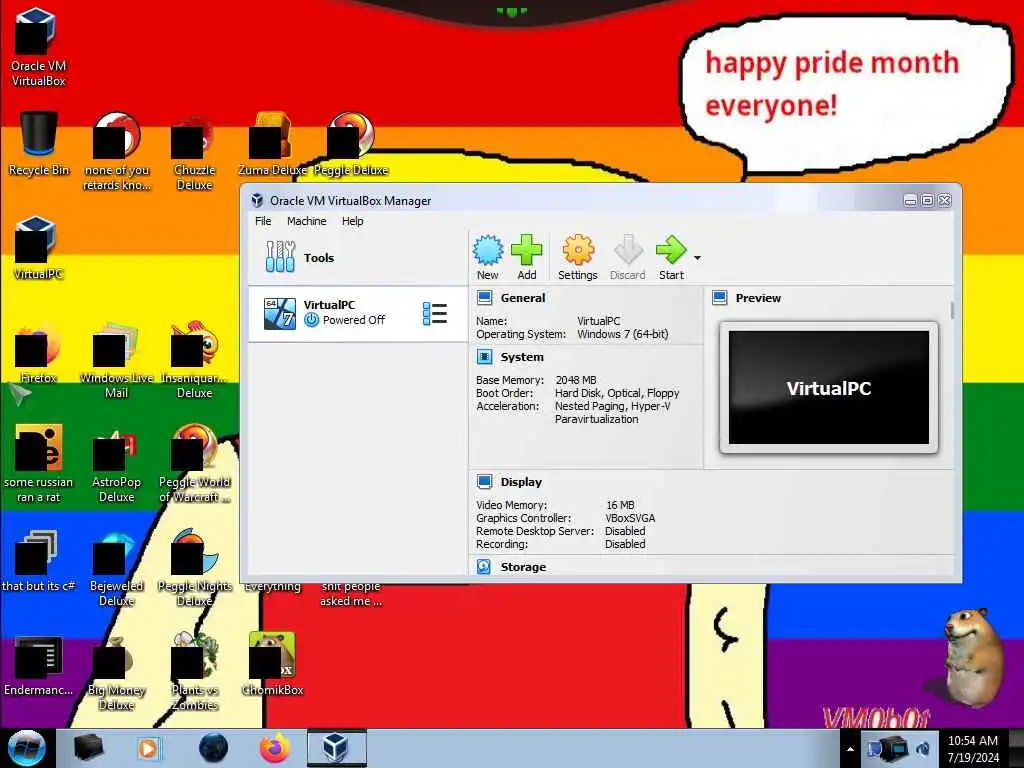Click the 'Hard Disk, Optical, Floppy' boot order text
This screenshot has width=1024, height=768.
[617, 393]
